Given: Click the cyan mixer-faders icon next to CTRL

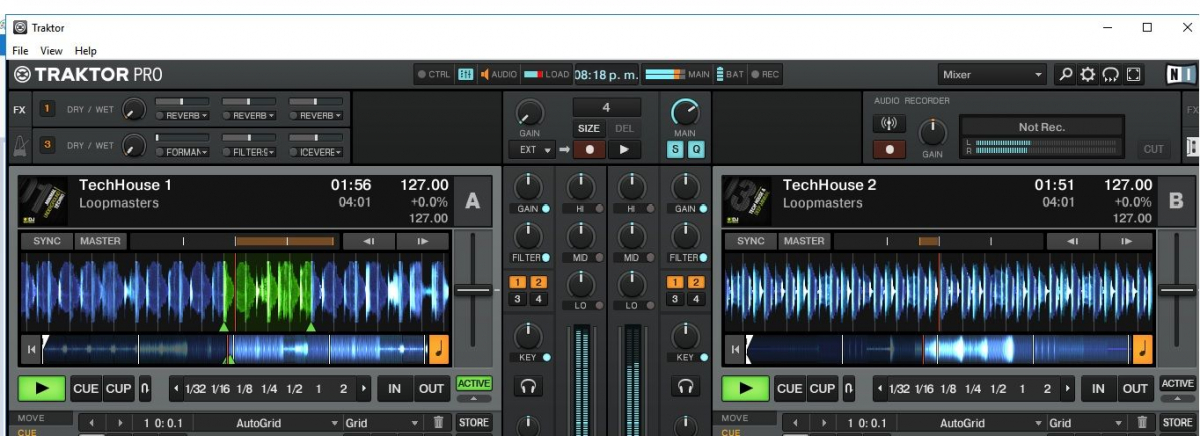Looking at the screenshot, I should (x=466, y=74).
